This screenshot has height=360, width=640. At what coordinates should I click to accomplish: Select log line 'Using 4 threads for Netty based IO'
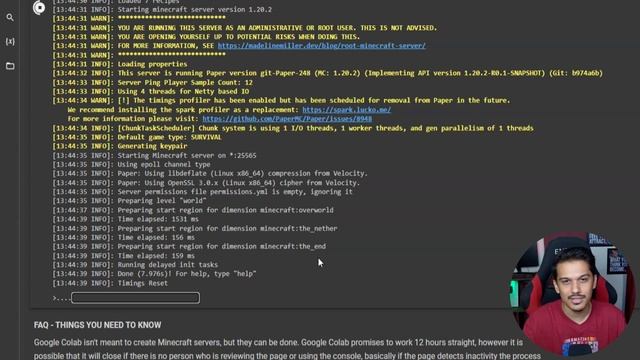(x=151, y=91)
